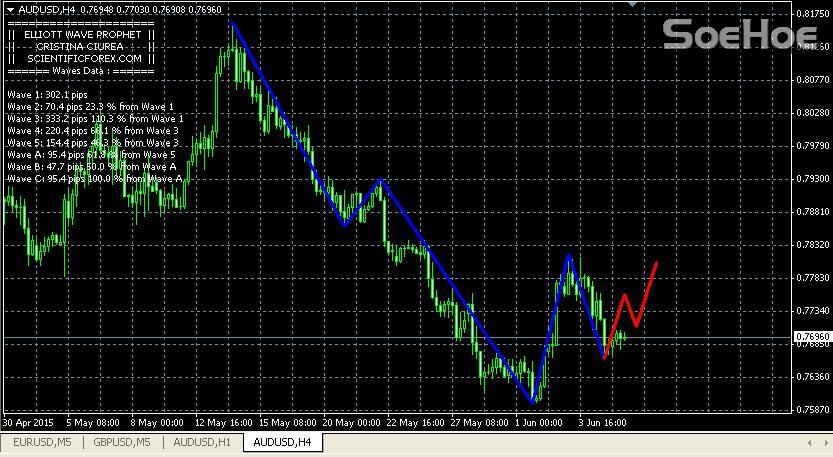The image size is (833, 457).
Task: Click the '3 Jun 16:00' time axis label
Action: [x=602, y=423]
